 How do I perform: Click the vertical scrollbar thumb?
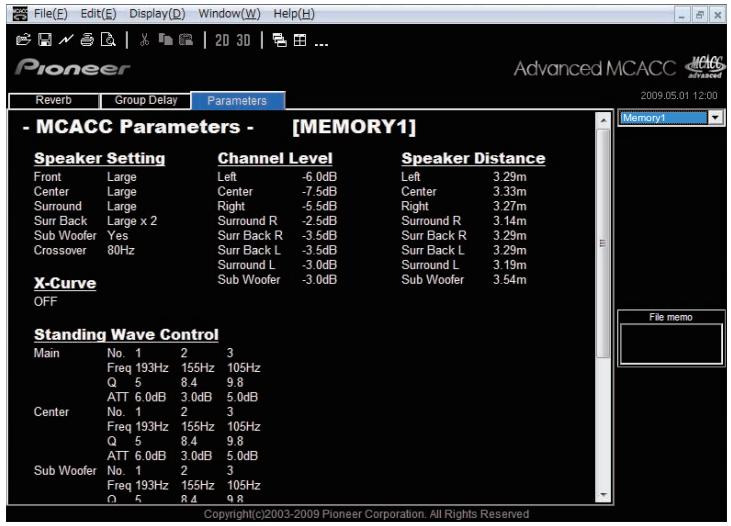click(603, 243)
